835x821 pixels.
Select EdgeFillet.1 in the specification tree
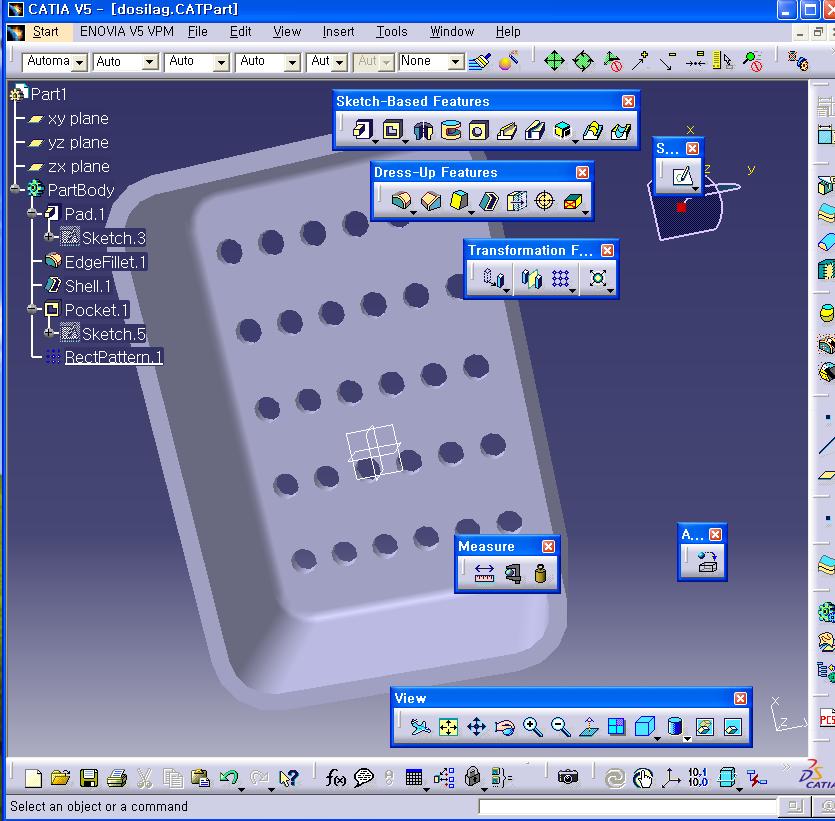point(105,262)
